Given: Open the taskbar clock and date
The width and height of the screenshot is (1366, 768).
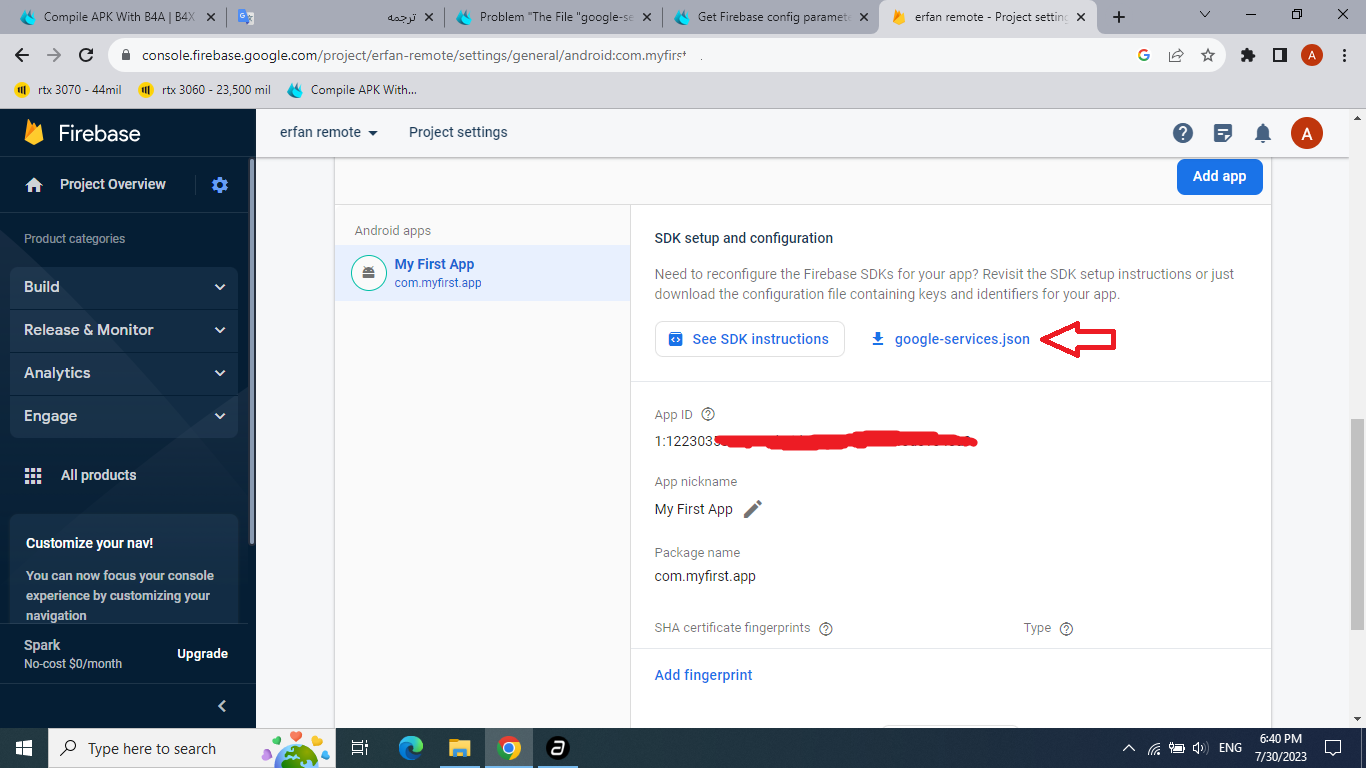Looking at the screenshot, I should (1280, 748).
